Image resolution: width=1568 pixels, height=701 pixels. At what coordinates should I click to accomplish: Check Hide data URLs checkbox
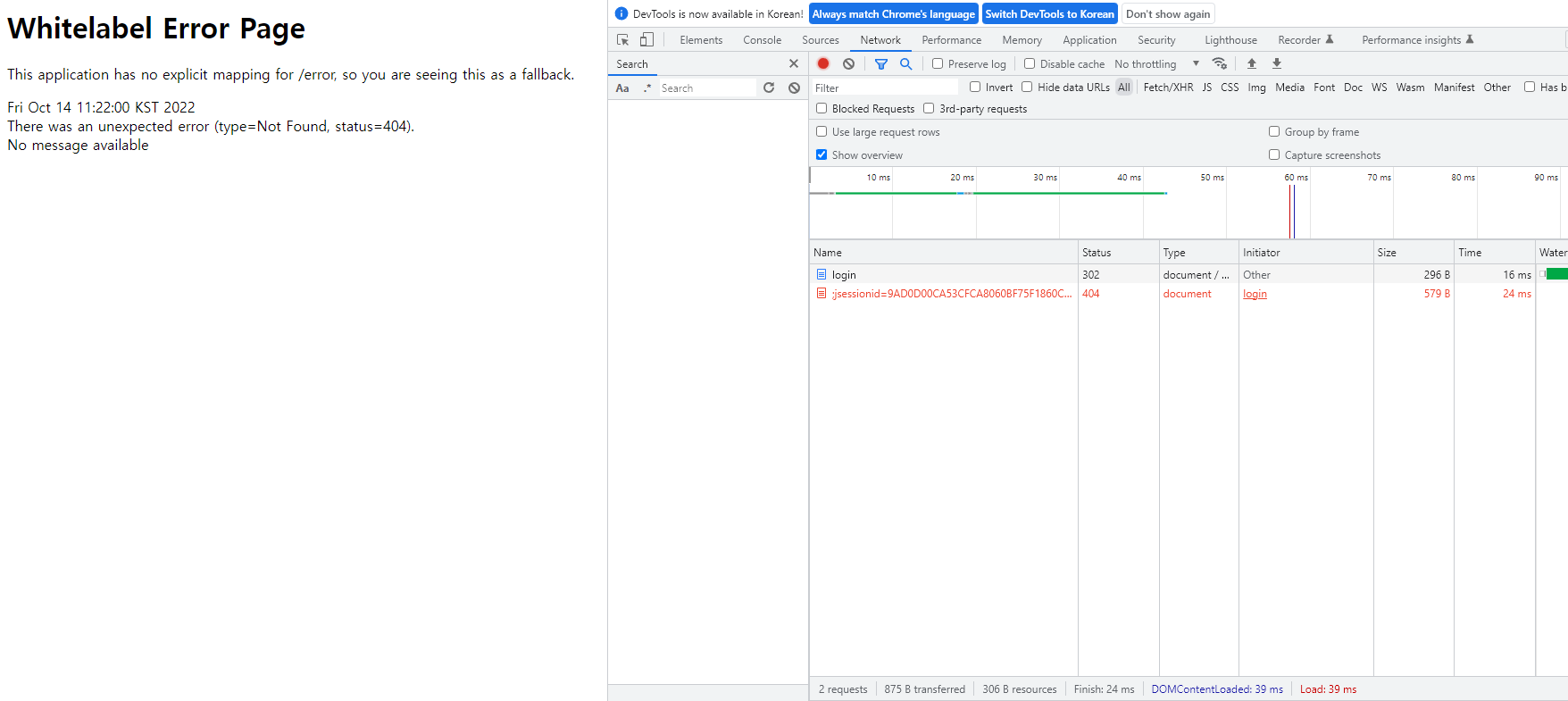click(x=1027, y=87)
